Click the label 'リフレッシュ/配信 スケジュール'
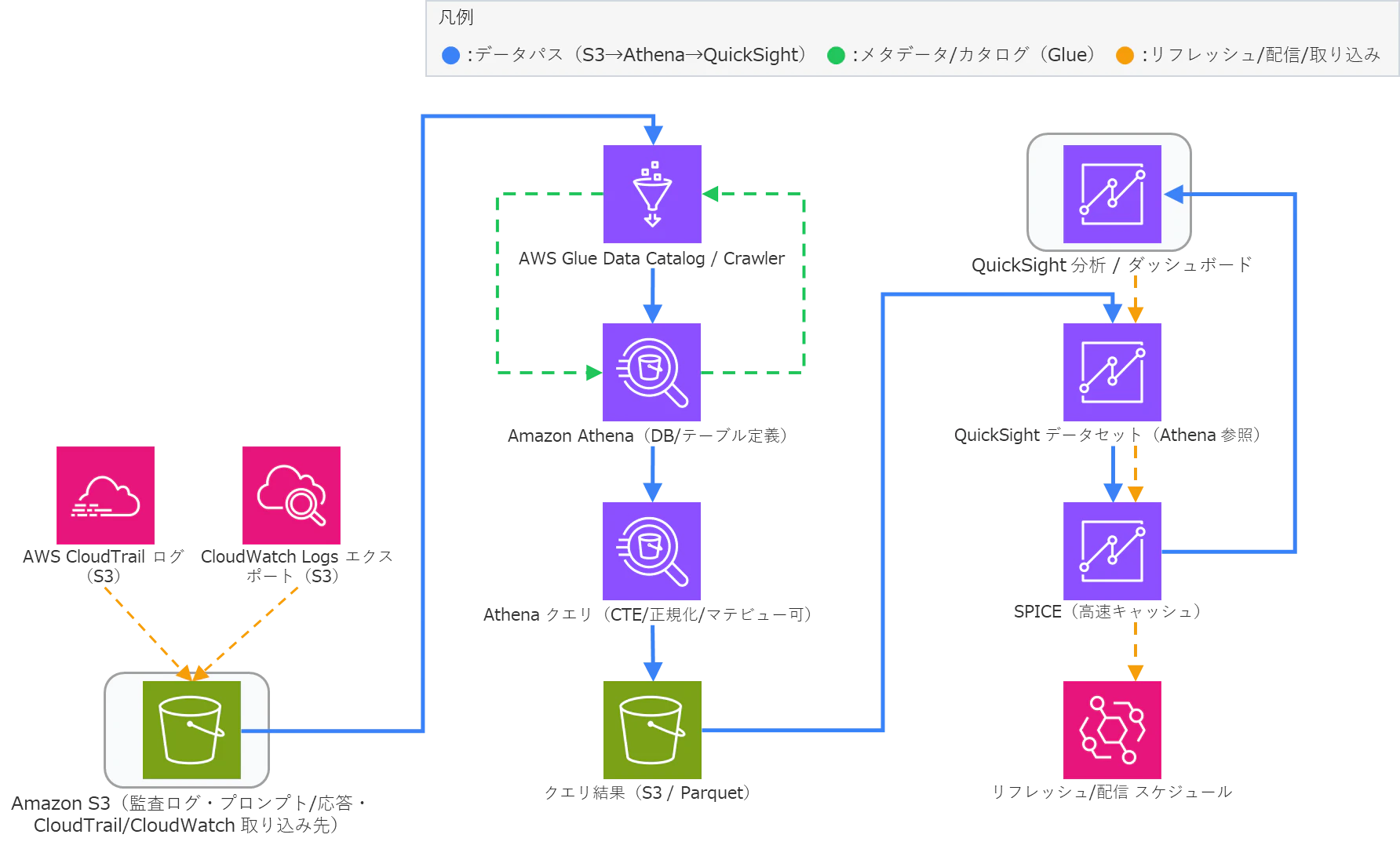 (1112, 792)
